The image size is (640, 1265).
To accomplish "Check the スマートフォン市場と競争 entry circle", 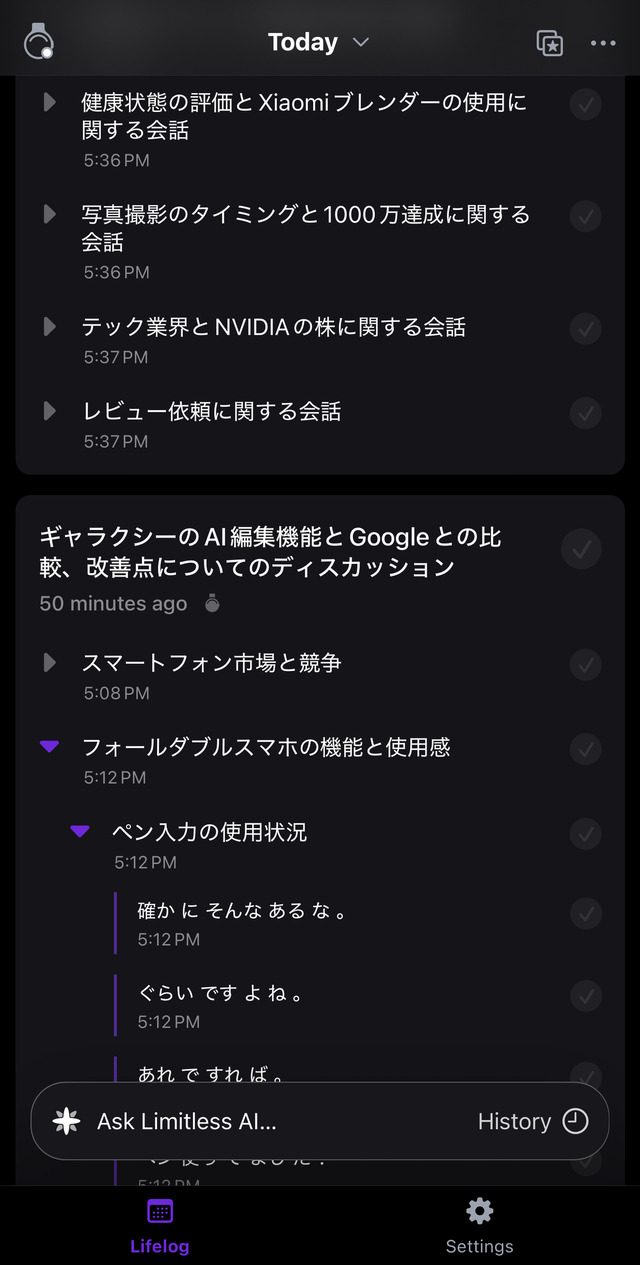I will pyautogui.click(x=585, y=664).
